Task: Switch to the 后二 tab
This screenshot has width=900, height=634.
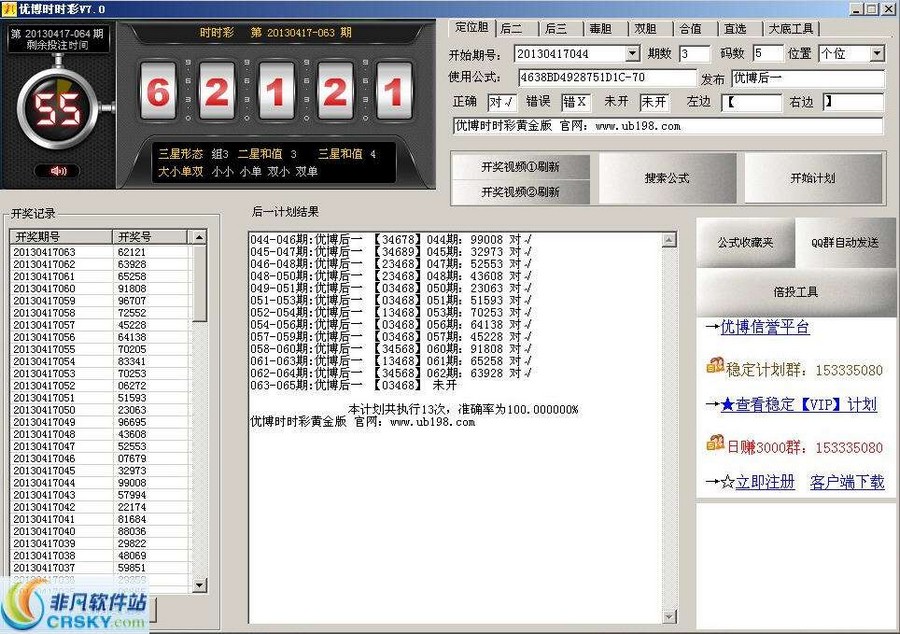Action: 511,29
